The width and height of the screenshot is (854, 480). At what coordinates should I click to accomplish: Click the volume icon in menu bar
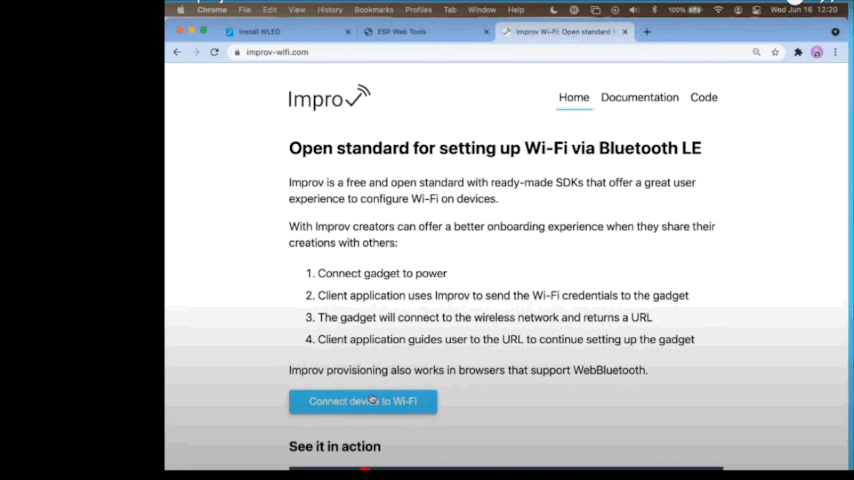[x=634, y=10]
